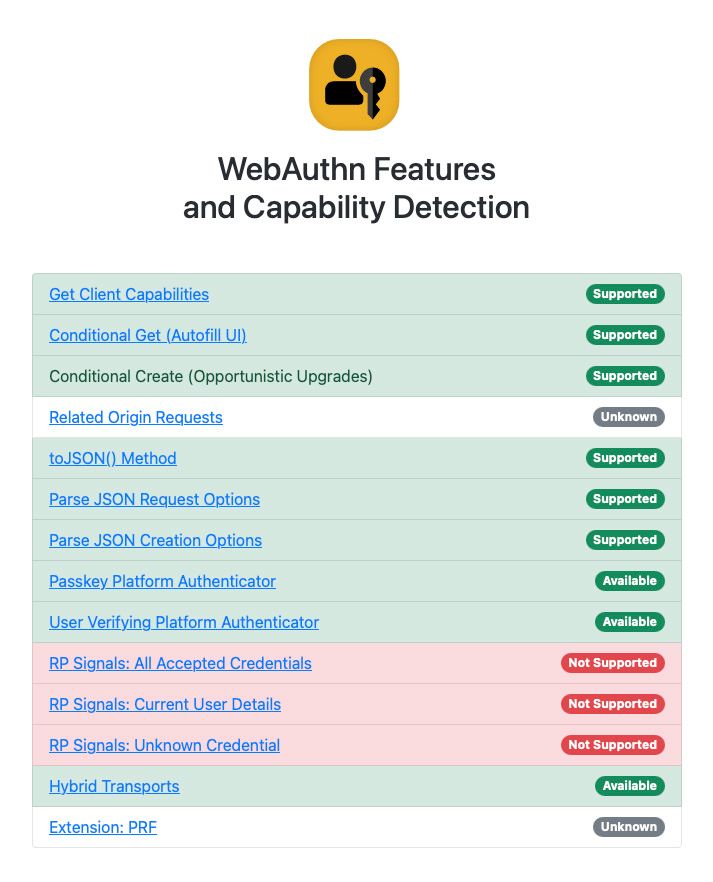713x882 pixels.
Task: Open RP Signals: All Accepted Credentials link
Action: pyautogui.click(x=180, y=664)
